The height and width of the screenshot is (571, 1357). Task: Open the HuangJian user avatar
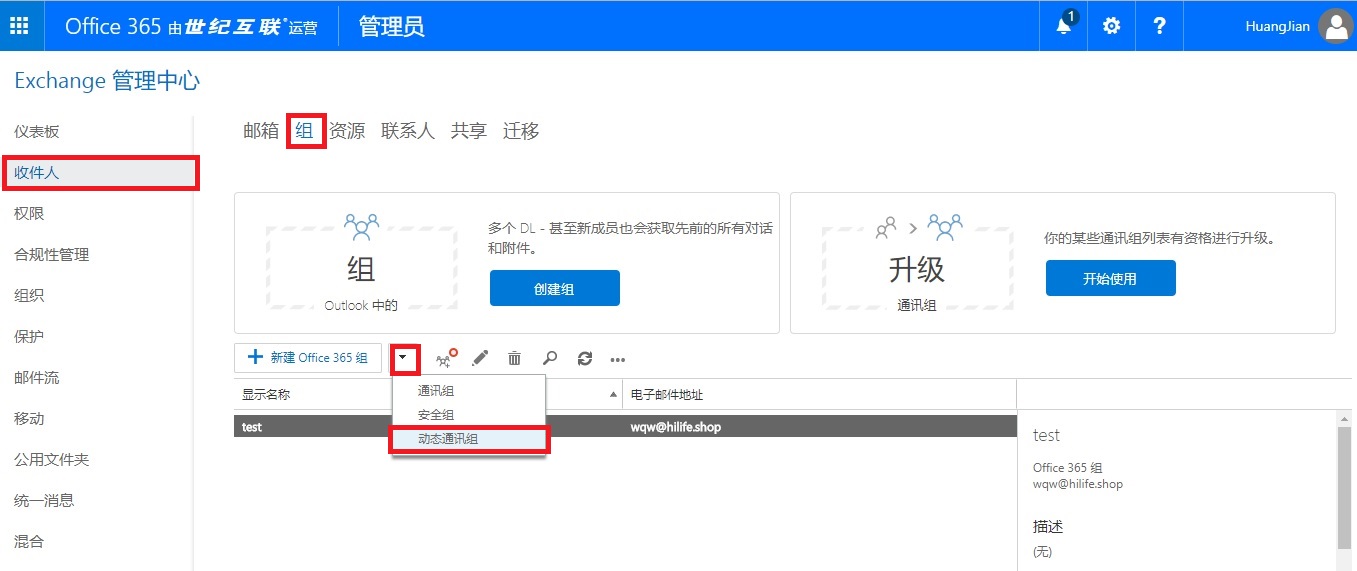click(1335, 26)
